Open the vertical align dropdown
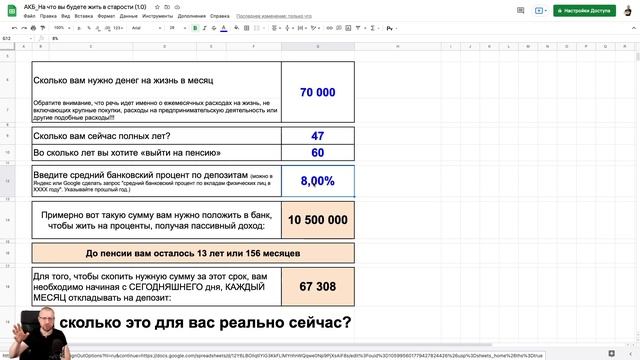 pos(289,28)
